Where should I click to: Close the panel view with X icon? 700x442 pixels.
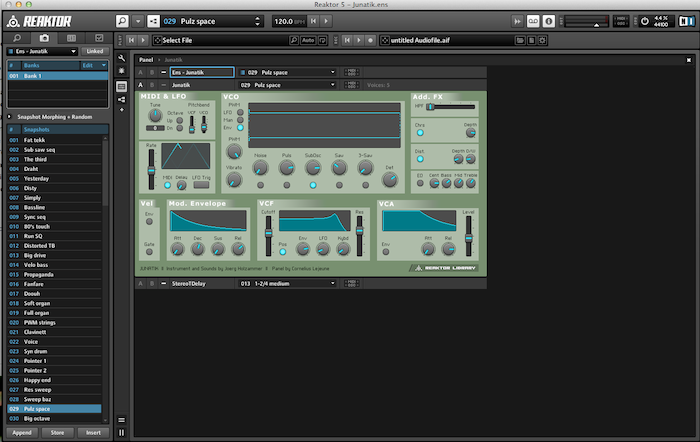point(689,60)
